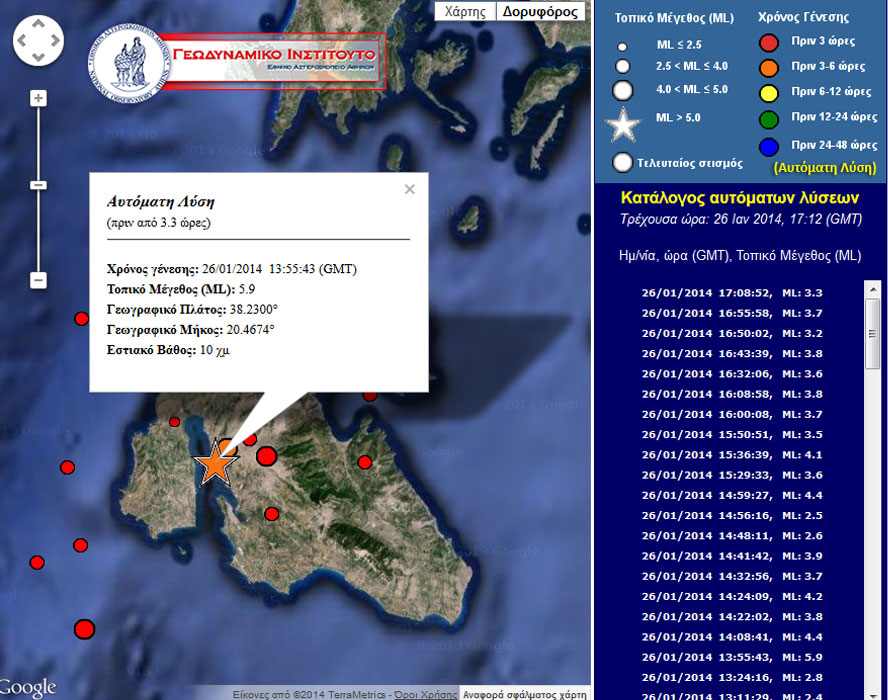Click the map pan control
Screen dimensions: 888x700
(38, 41)
